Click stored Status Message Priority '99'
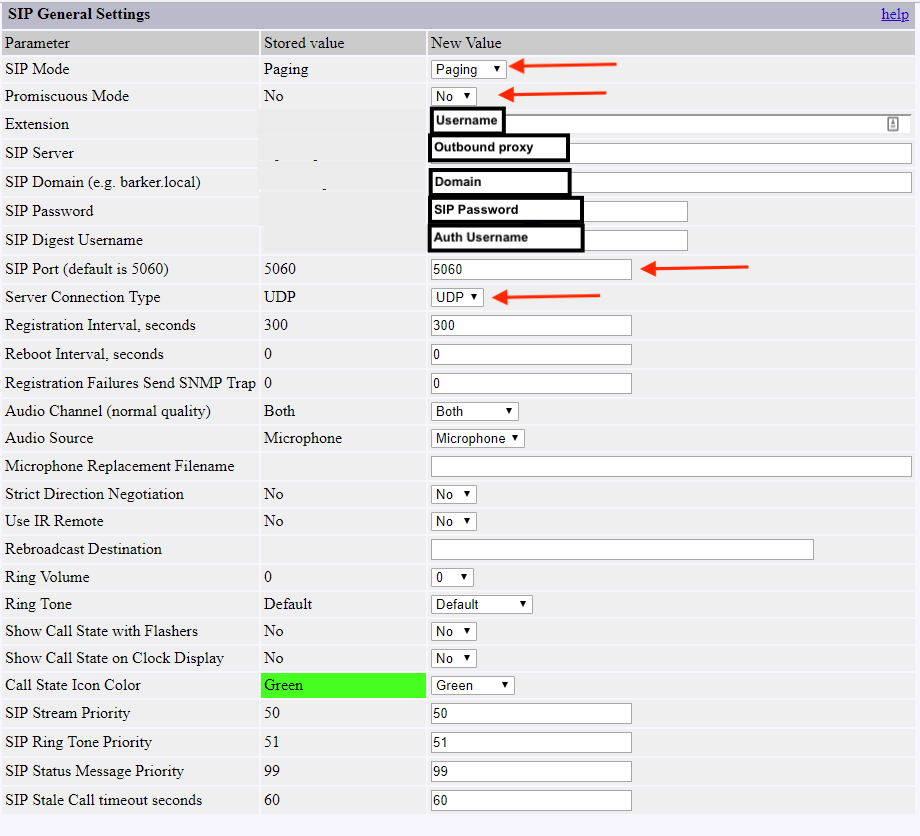 (272, 771)
